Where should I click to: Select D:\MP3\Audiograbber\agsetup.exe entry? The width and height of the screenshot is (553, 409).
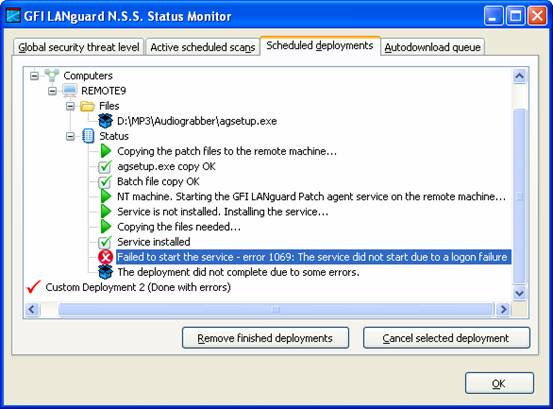point(197,121)
